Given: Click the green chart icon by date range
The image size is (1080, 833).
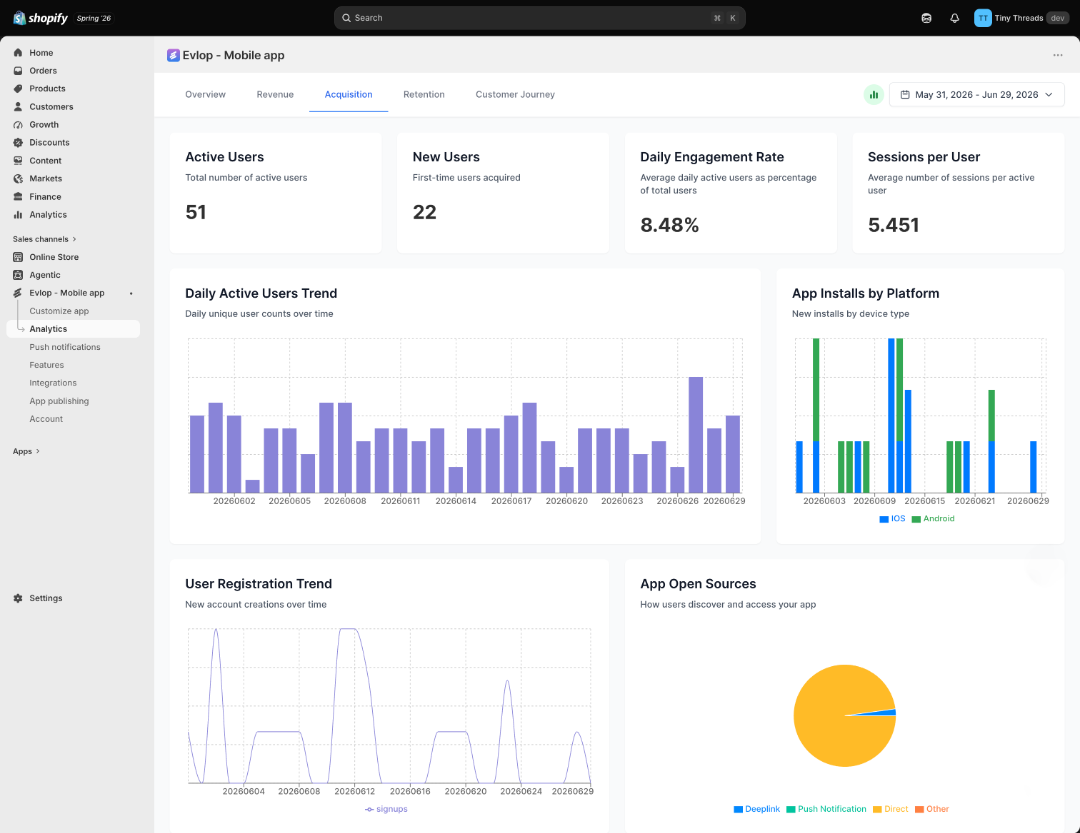Looking at the screenshot, I should 873,94.
